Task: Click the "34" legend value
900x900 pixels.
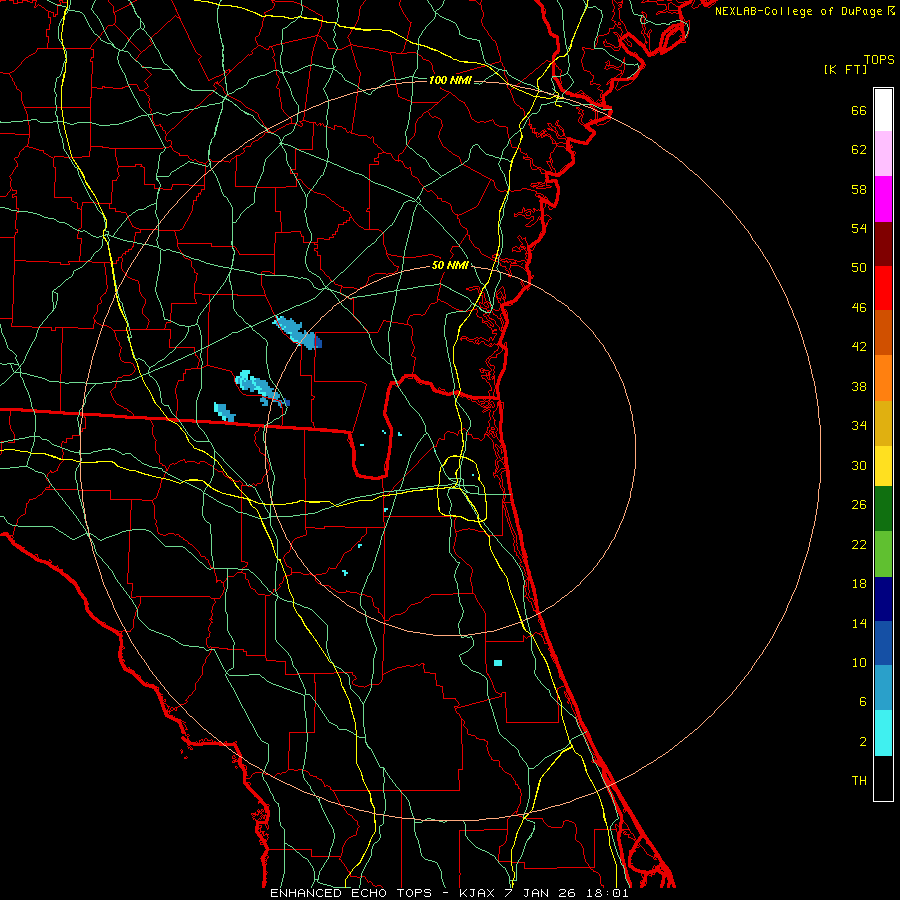Action: tap(859, 426)
